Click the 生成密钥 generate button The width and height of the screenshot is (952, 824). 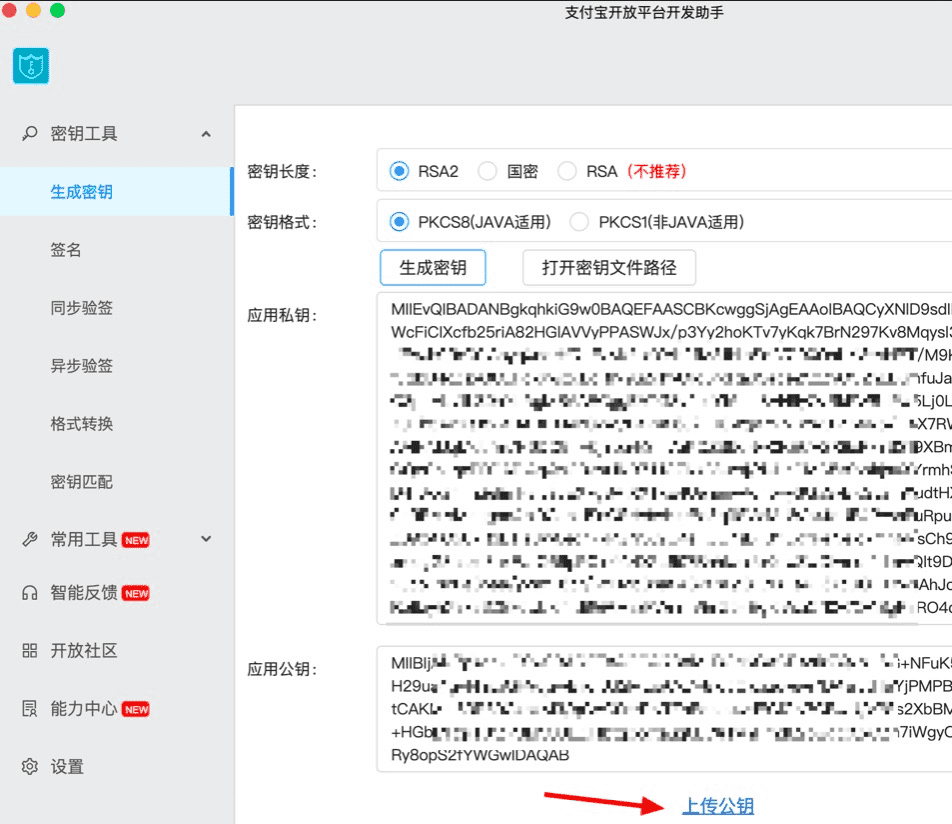click(x=433, y=267)
